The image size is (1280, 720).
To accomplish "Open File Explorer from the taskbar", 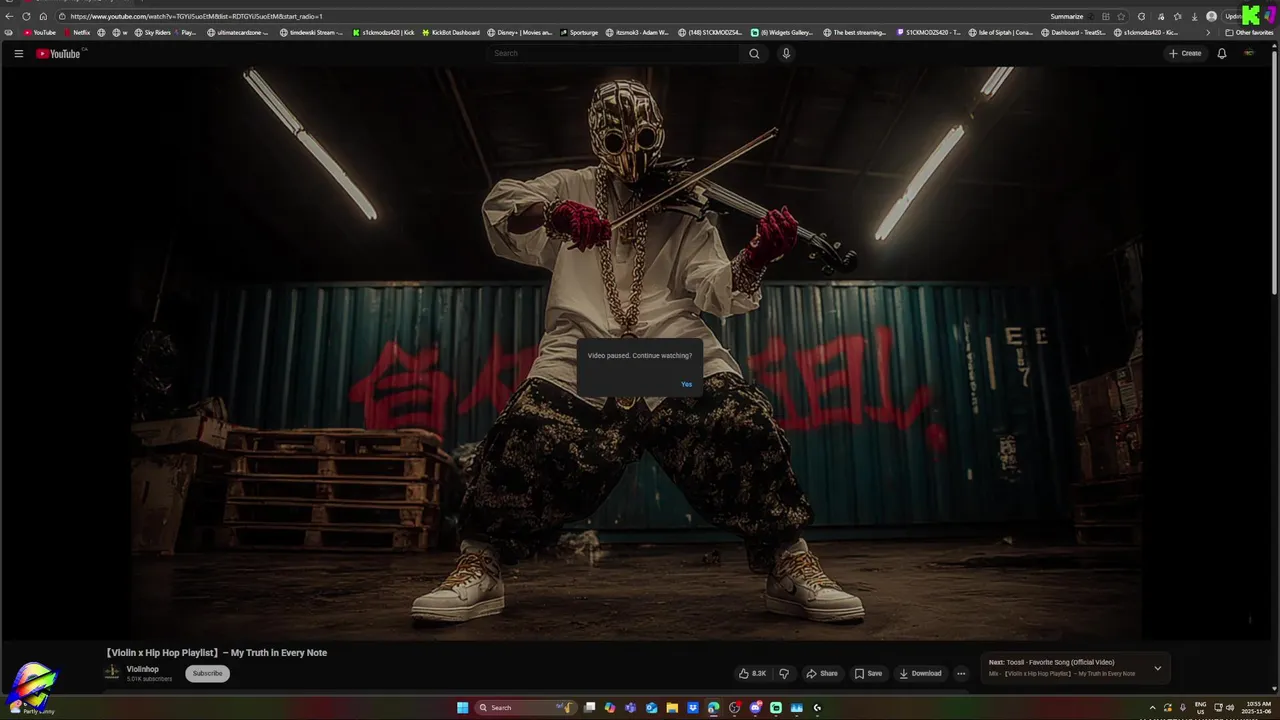I will [672, 708].
